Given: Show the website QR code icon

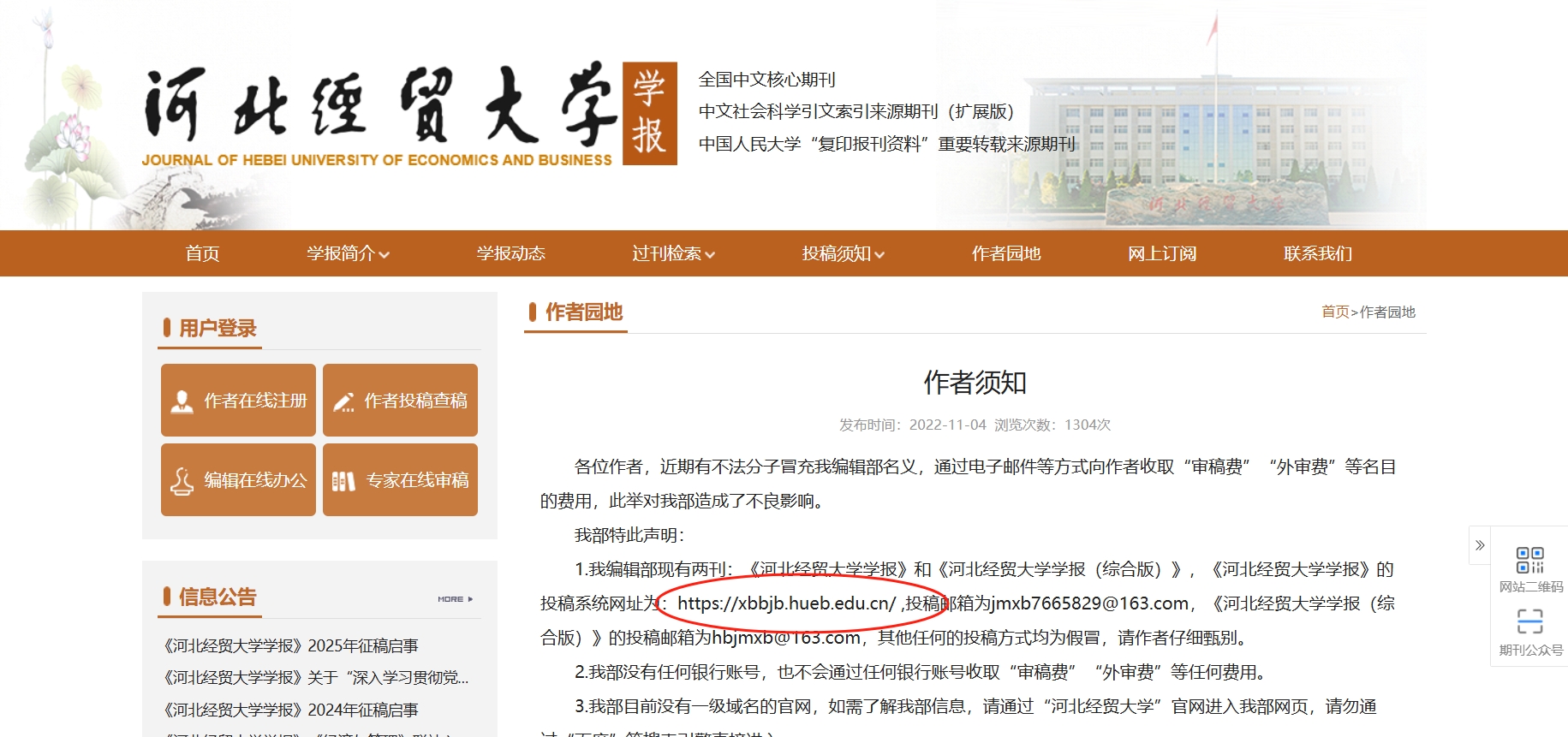Looking at the screenshot, I should click(1529, 561).
